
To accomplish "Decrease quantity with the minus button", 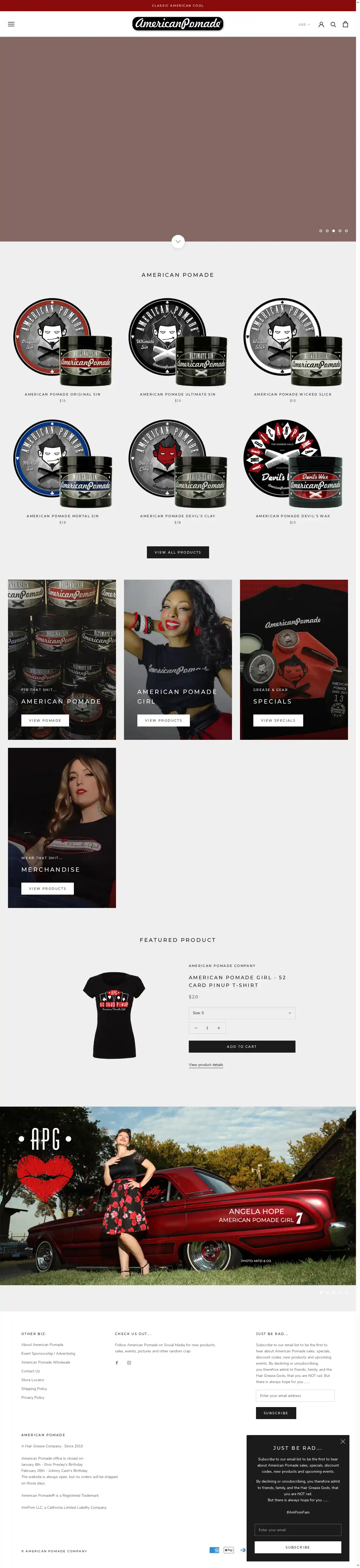I will [x=196, y=1028].
